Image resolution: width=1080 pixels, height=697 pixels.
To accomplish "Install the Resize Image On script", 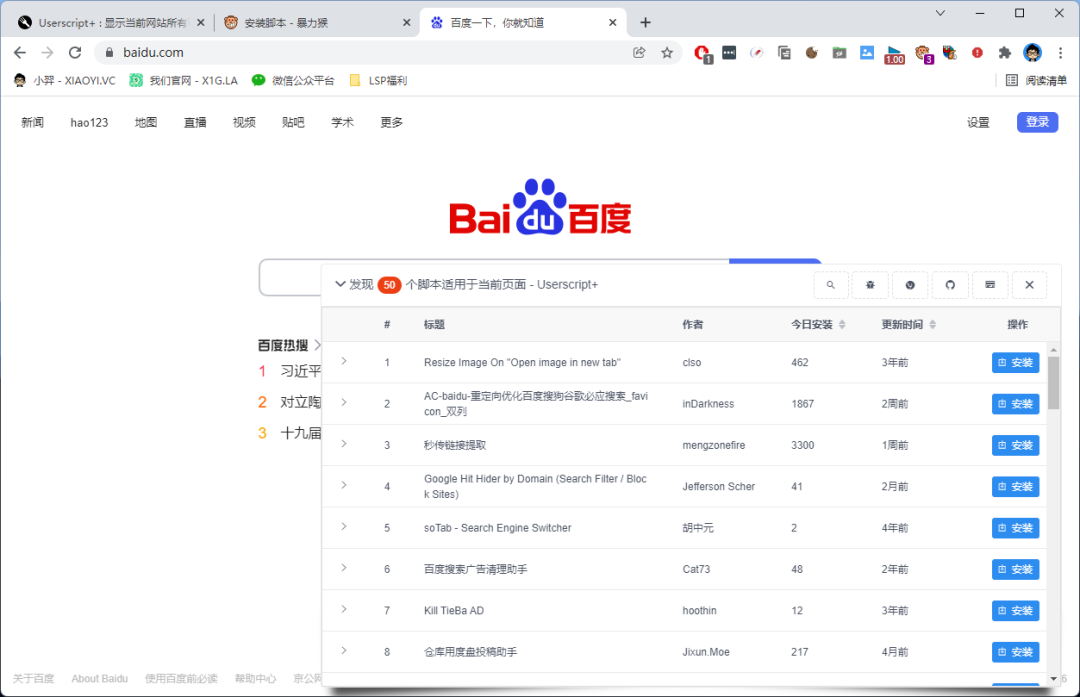I will coord(1015,362).
